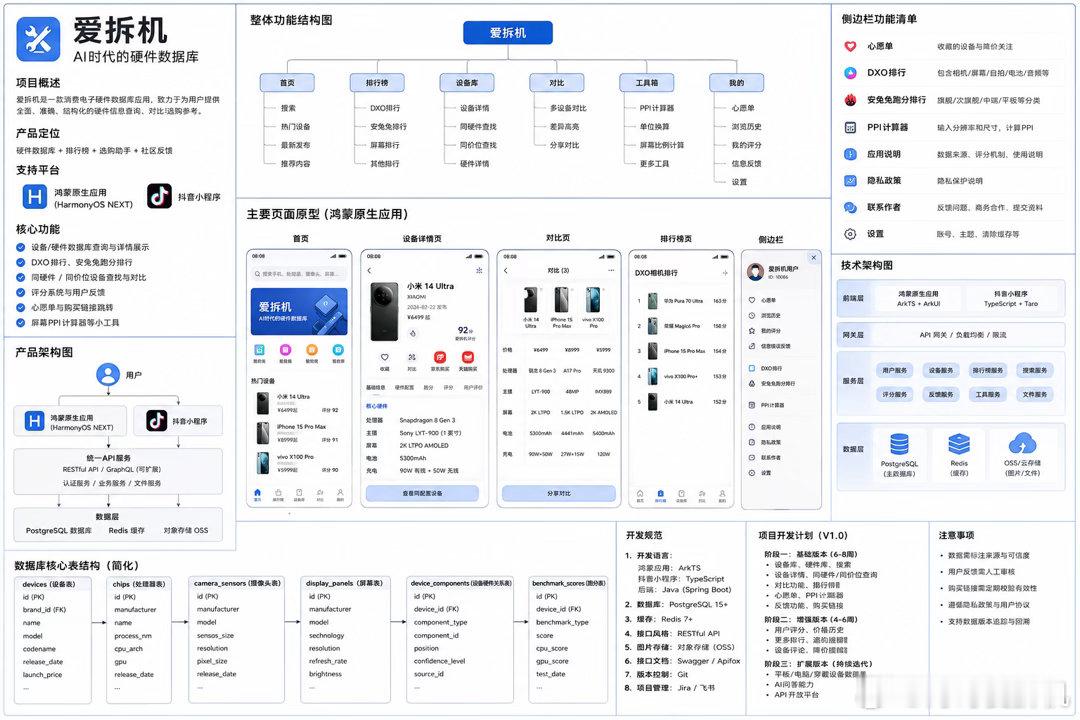1080x720 pixels.
Task: Close the 侧边栏 mockup with X
Action: 813,258
